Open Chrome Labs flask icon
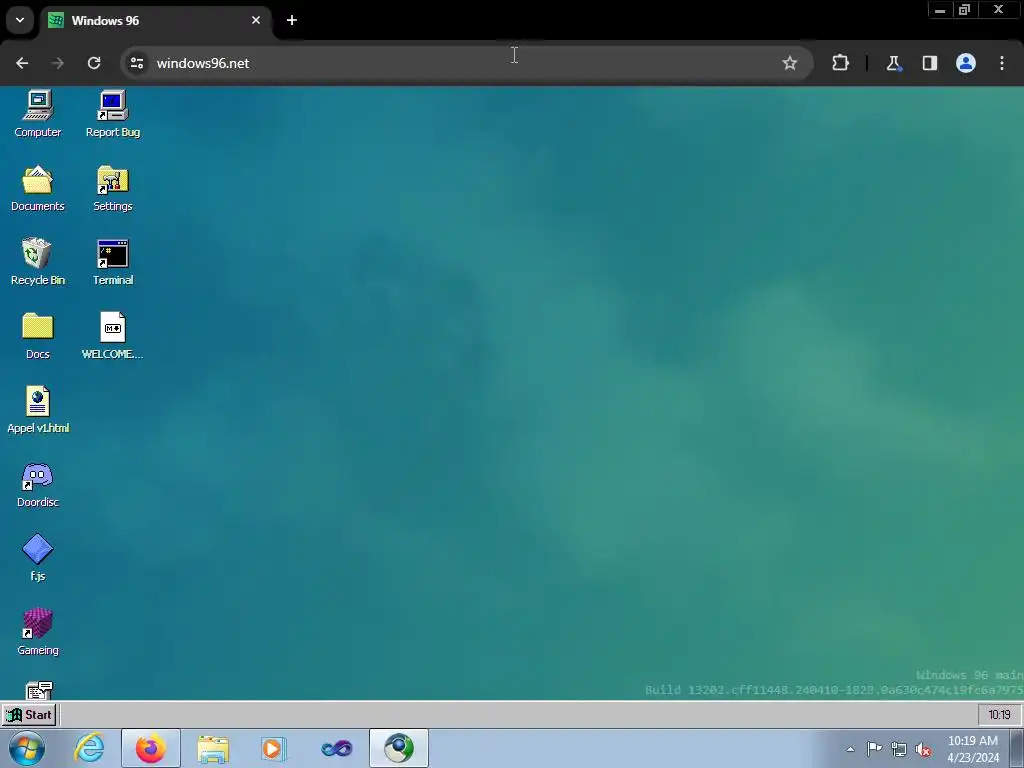Viewport: 1024px width, 768px height. click(x=893, y=63)
